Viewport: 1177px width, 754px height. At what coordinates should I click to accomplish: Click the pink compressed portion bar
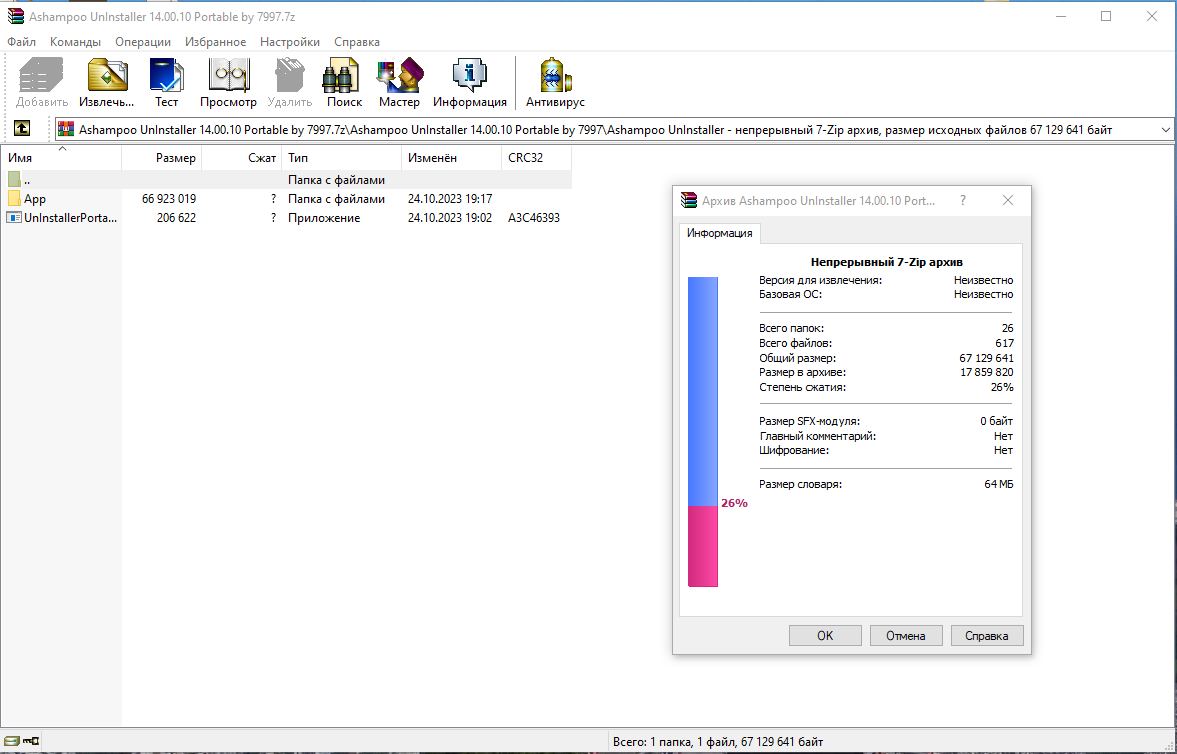(703, 546)
